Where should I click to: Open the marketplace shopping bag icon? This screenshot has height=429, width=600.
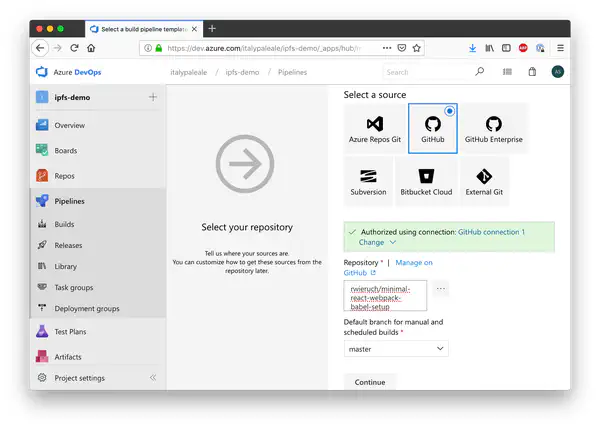coord(532,72)
